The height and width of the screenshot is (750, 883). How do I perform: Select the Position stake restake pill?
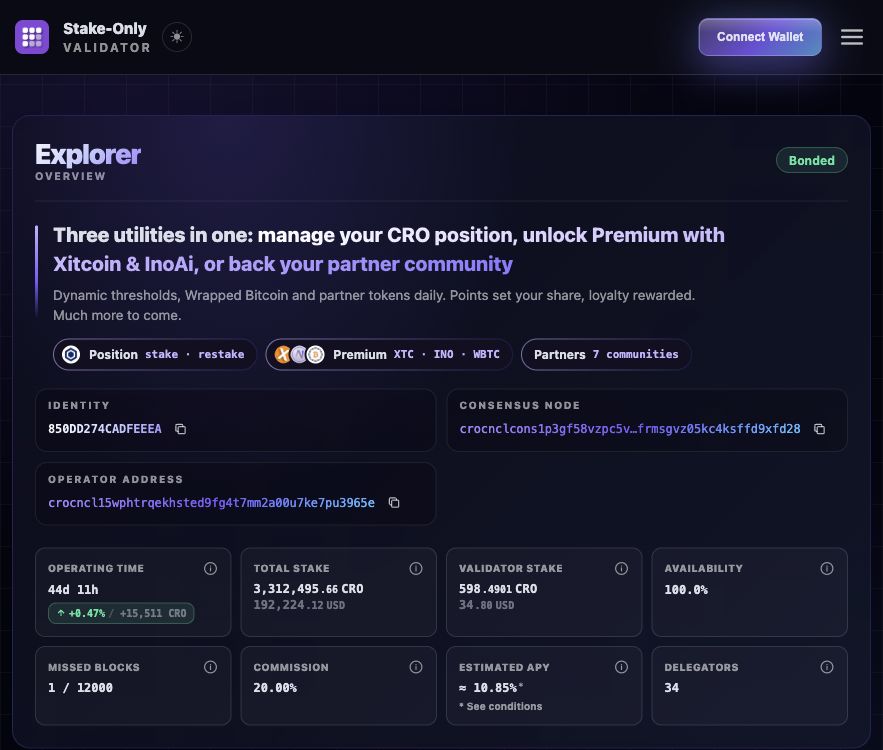pyautogui.click(x=155, y=354)
